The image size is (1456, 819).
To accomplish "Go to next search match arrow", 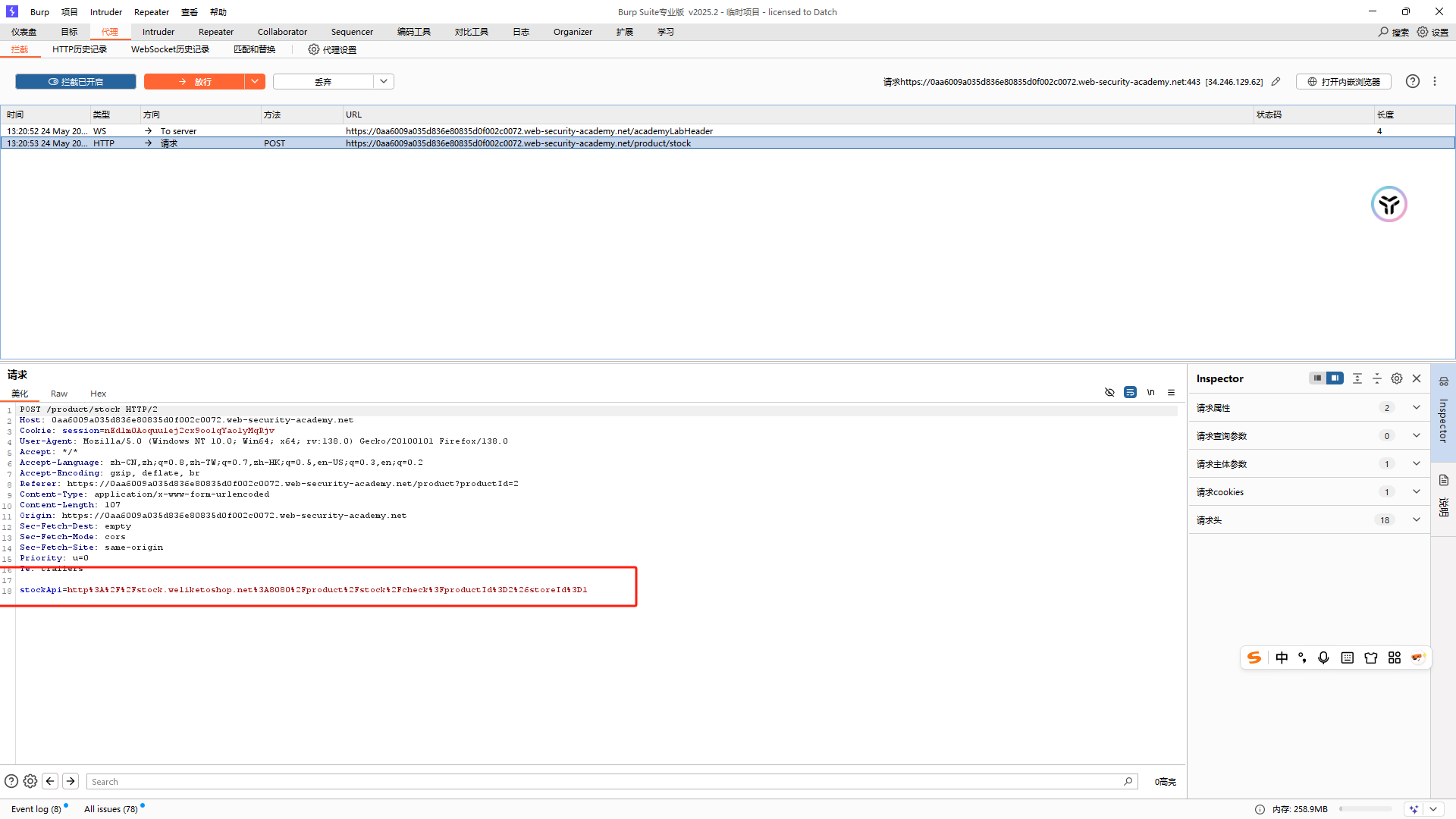I will (71, 781).
